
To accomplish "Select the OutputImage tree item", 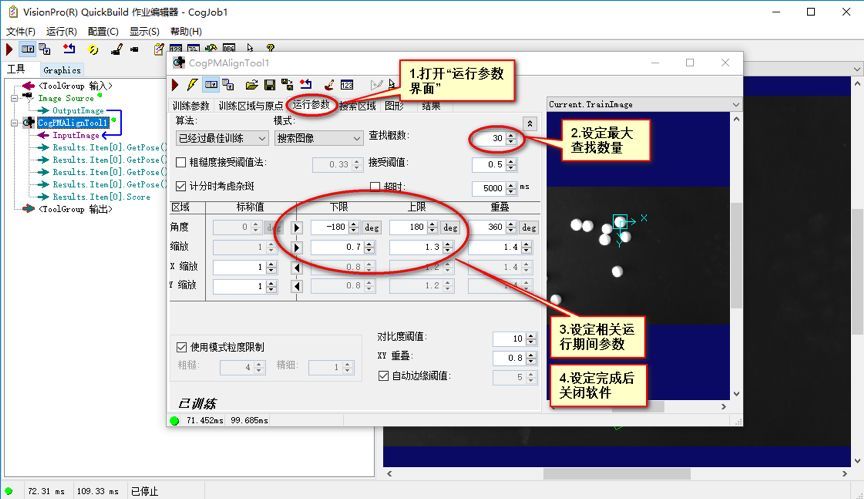I will click(x=78, y=110).
